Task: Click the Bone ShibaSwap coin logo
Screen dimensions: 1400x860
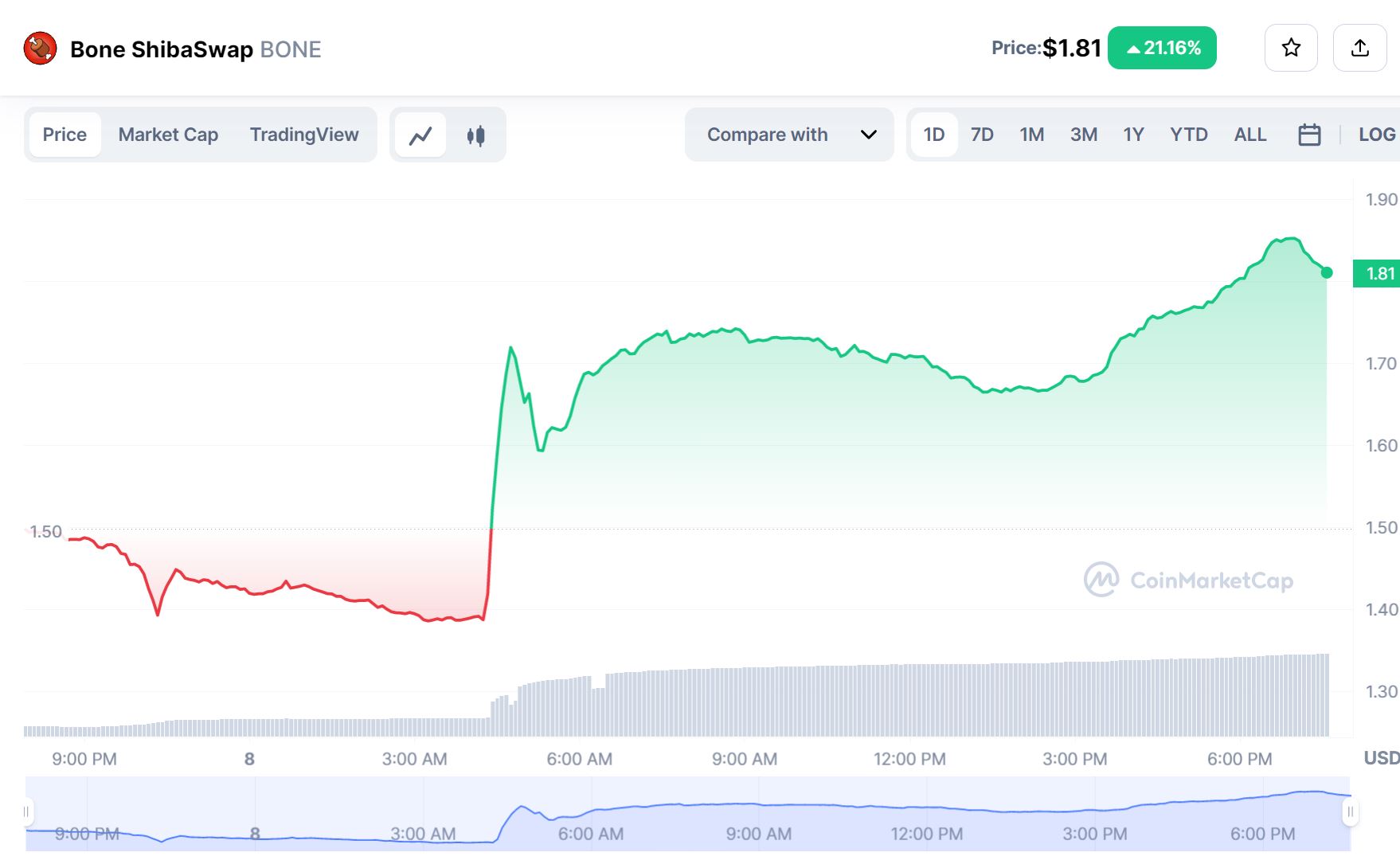Action: (x=40, y=49)
